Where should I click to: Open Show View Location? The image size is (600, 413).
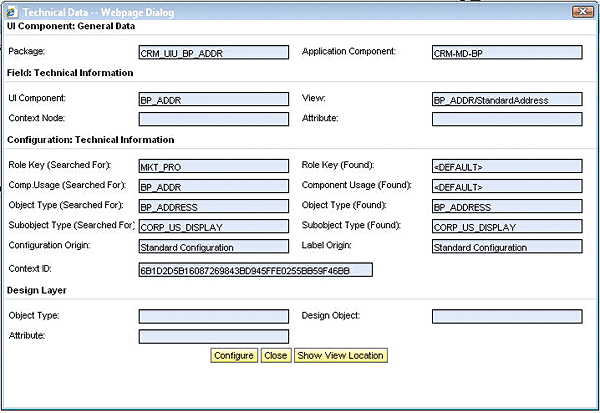pos(341,356)
